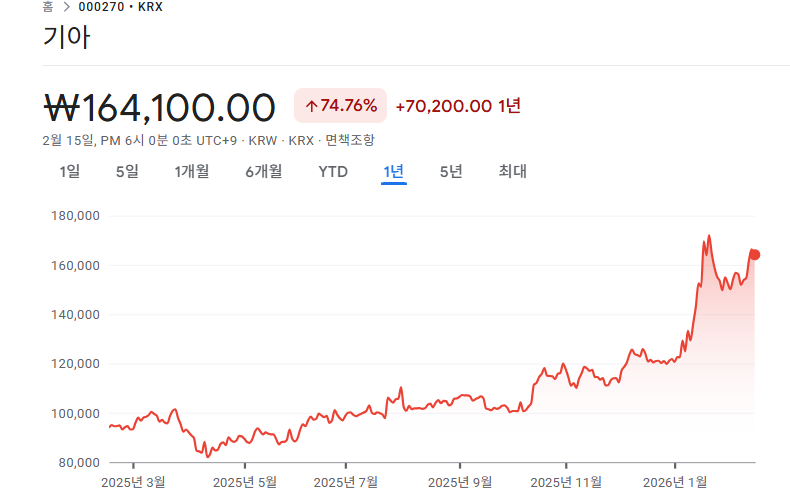Click the 기아 company title

point(67,37)
